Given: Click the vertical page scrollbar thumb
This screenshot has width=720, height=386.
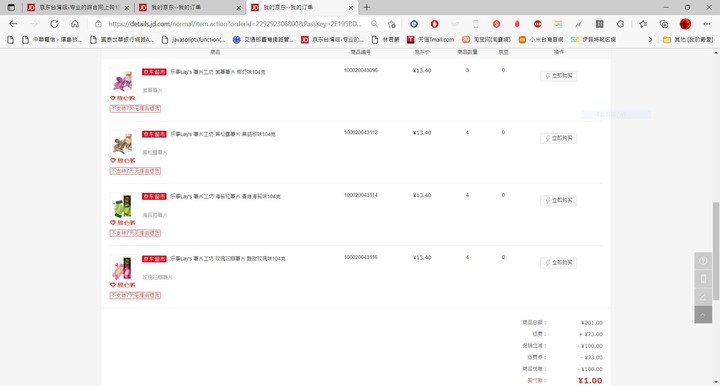Looking at the screenshot, I should coord(716,251).
